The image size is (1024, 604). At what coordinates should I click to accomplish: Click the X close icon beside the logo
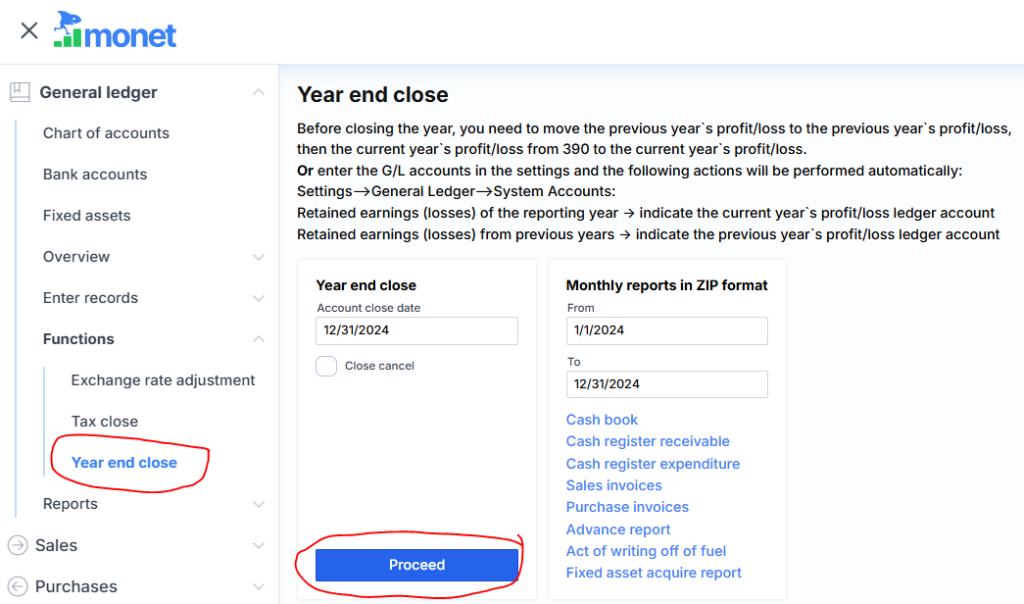tap(29, 30)
